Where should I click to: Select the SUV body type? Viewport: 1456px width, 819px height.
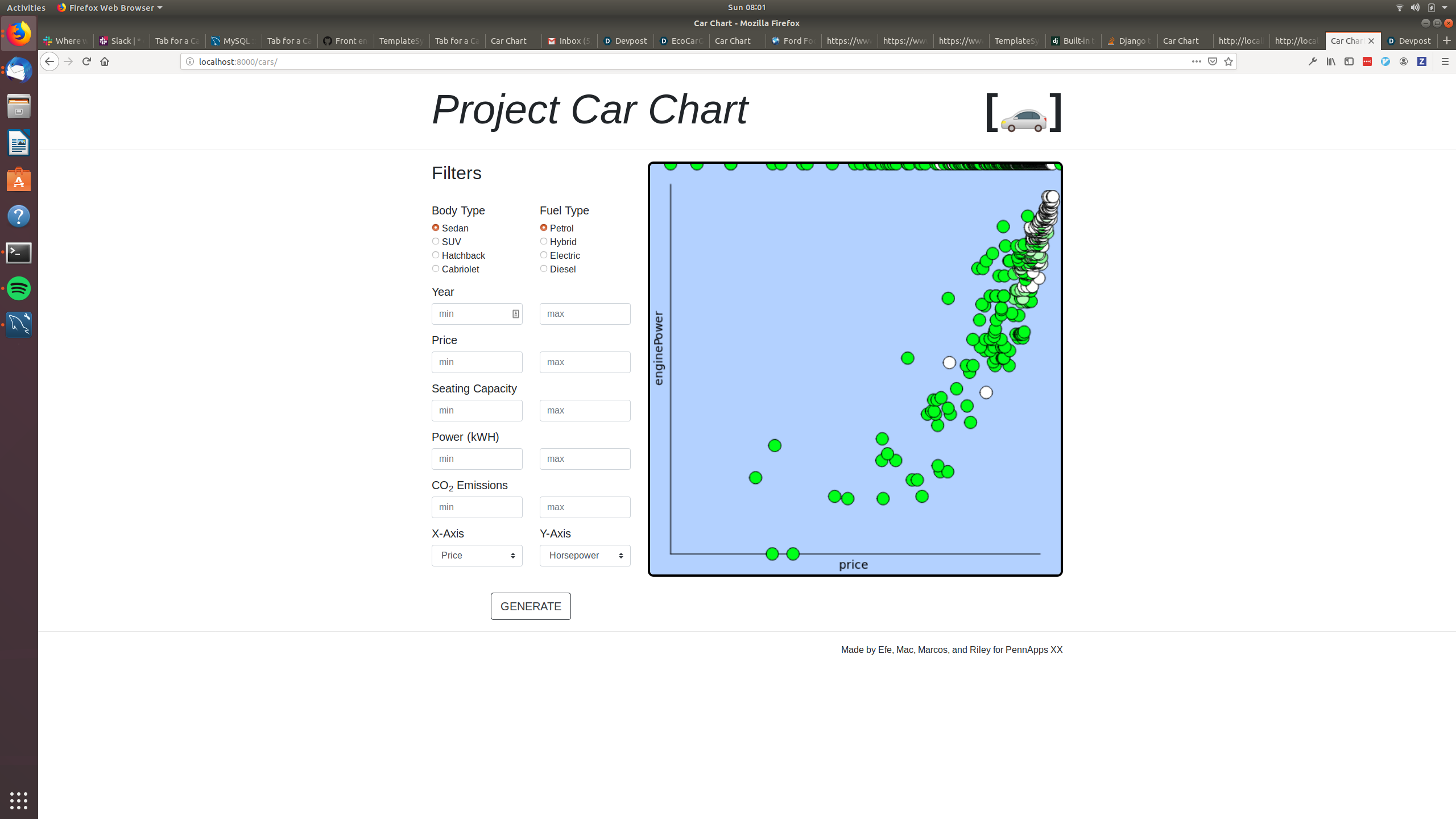point(436,242)
